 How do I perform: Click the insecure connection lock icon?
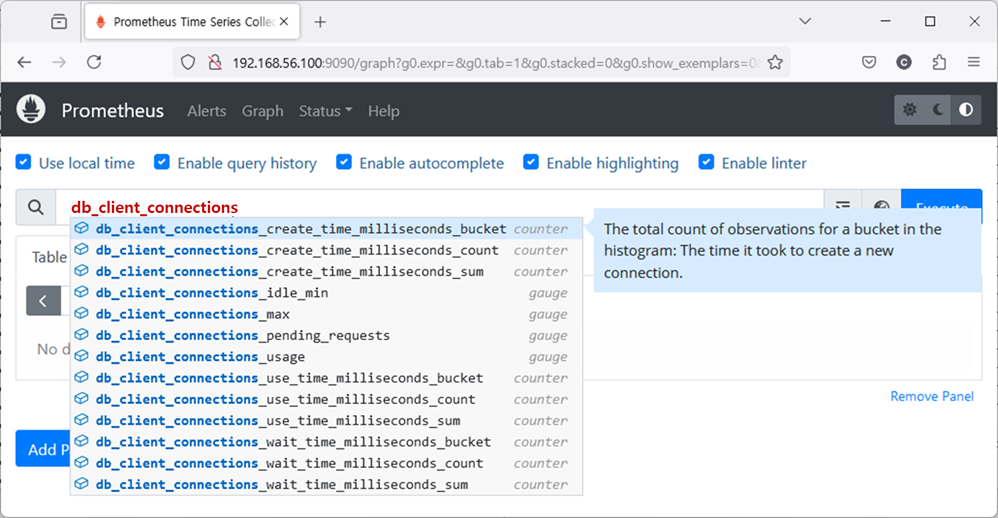click(x=215, y=62)
